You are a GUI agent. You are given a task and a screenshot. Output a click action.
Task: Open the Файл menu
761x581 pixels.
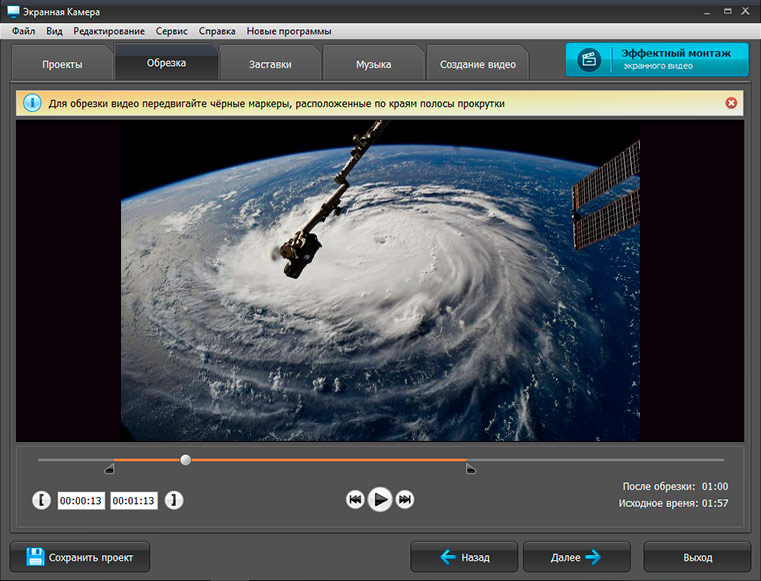(24, 31)
